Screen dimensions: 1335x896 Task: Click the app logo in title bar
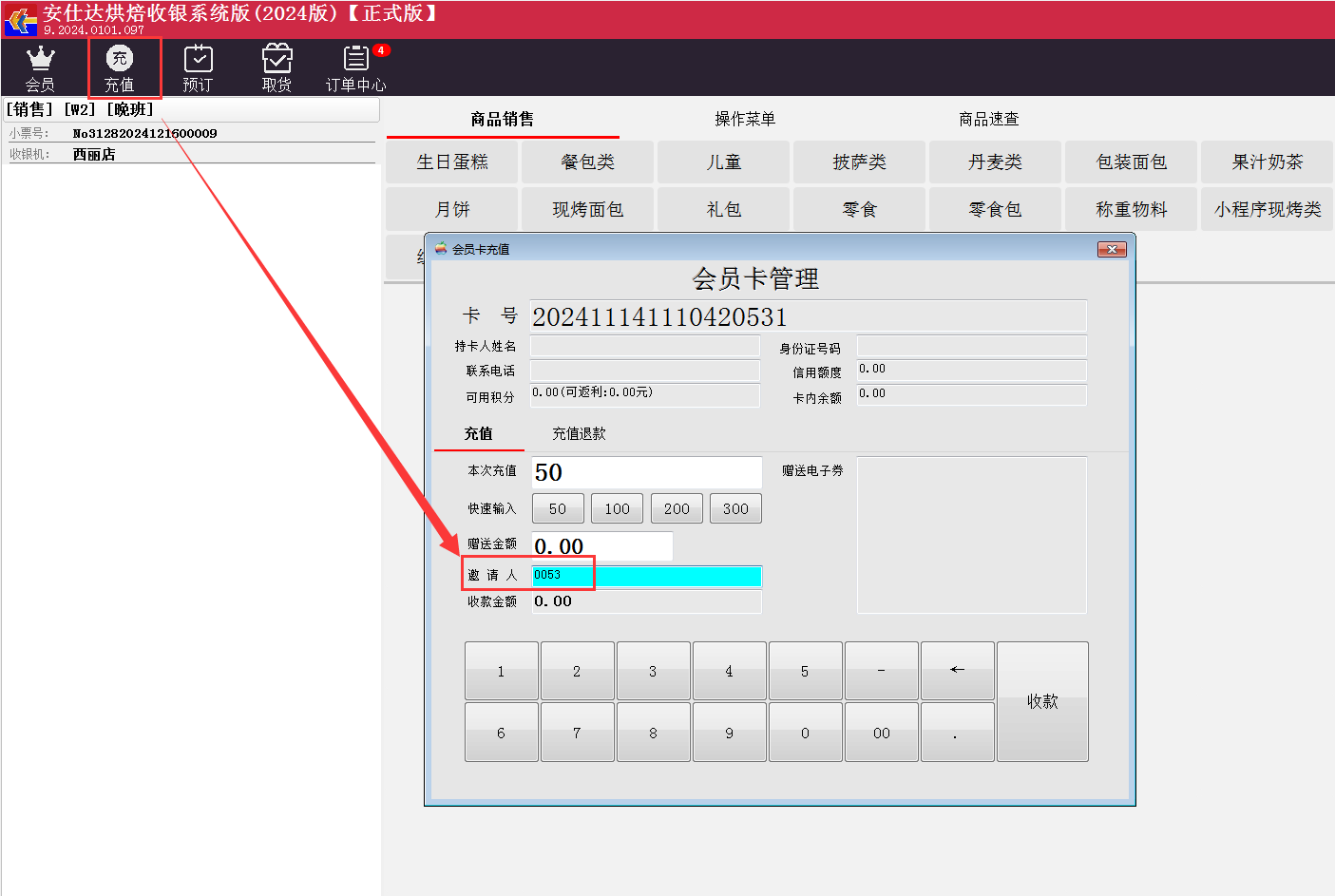(20, 20)
